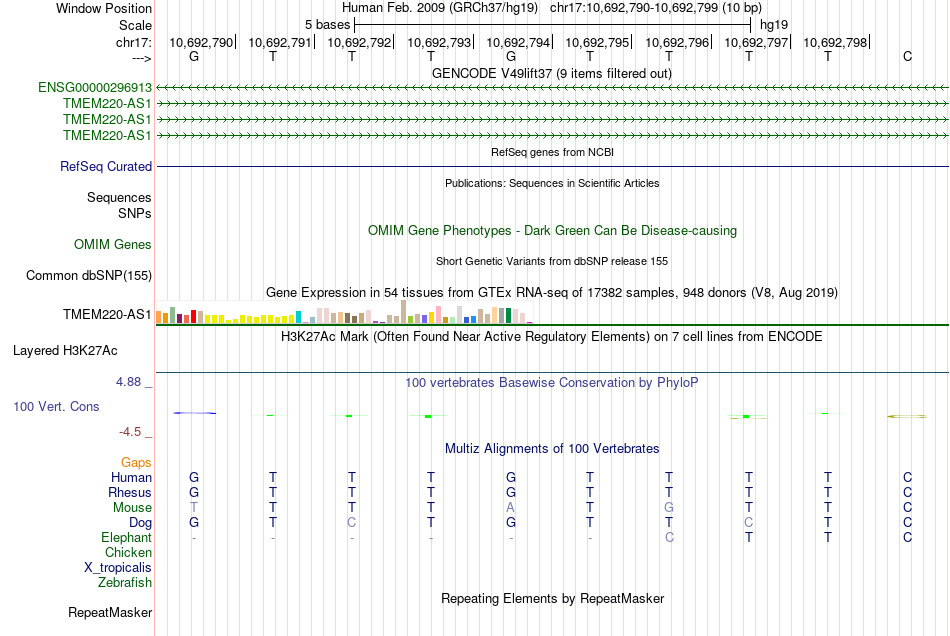Click the Sequences track label

[x=119, y=197]
